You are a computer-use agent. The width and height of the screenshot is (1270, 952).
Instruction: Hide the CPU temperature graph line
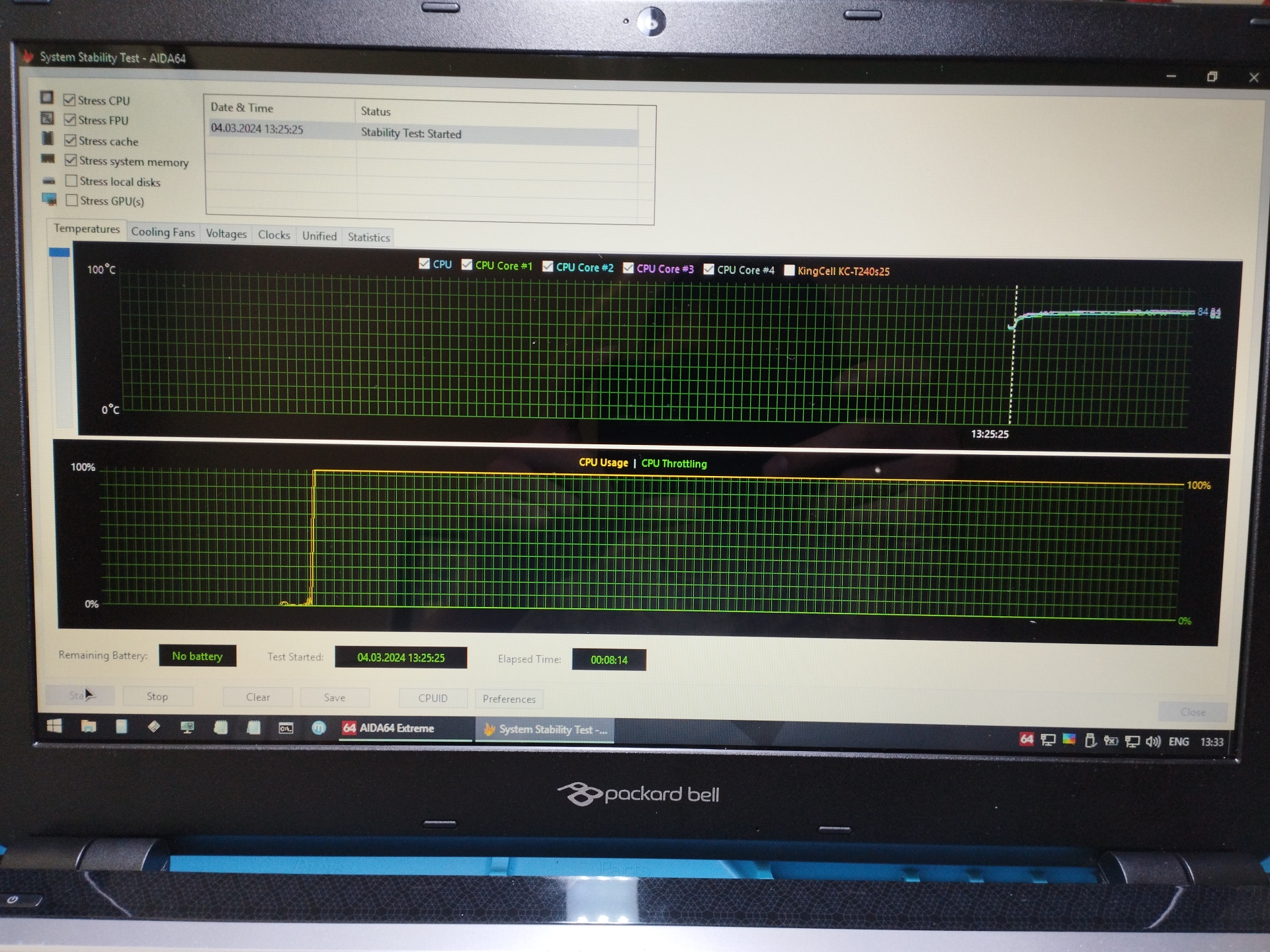(x=424, y=264)
